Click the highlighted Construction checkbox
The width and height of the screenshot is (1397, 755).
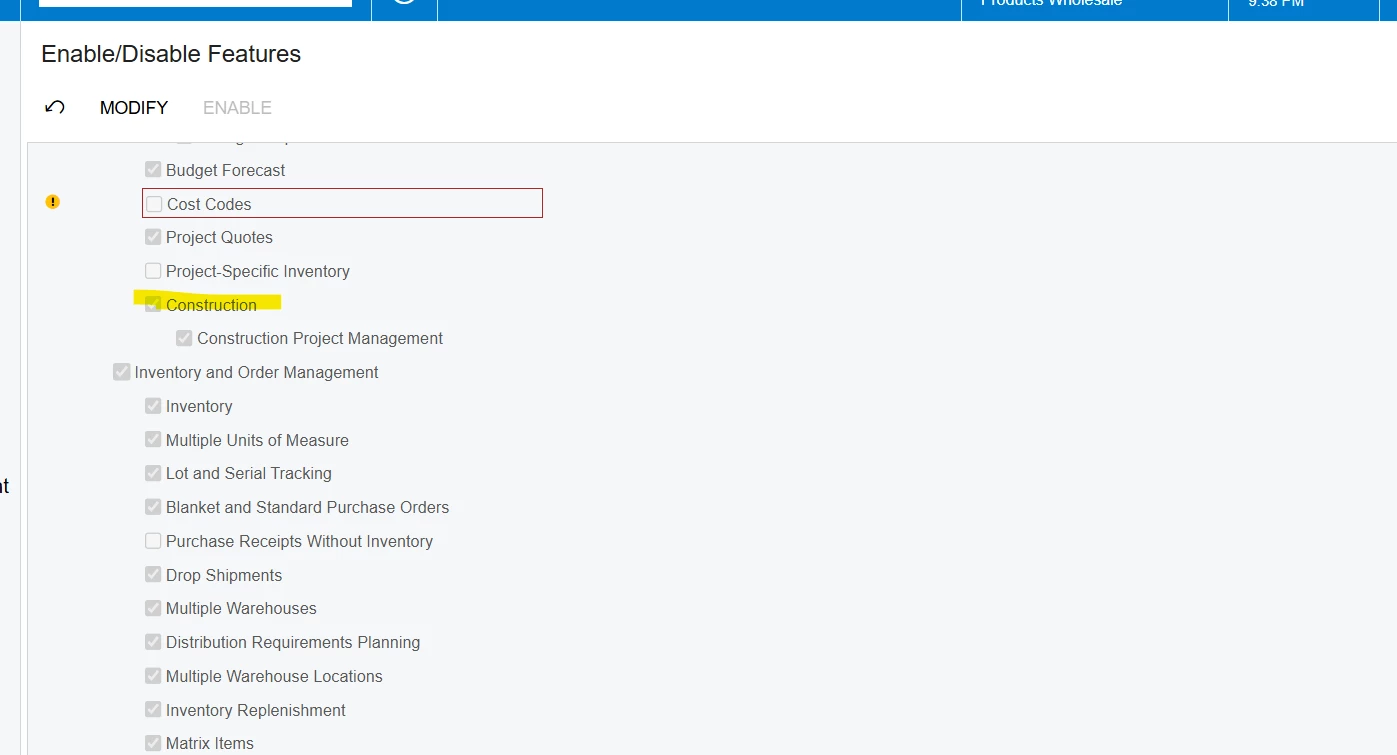[x=153, y=304]
